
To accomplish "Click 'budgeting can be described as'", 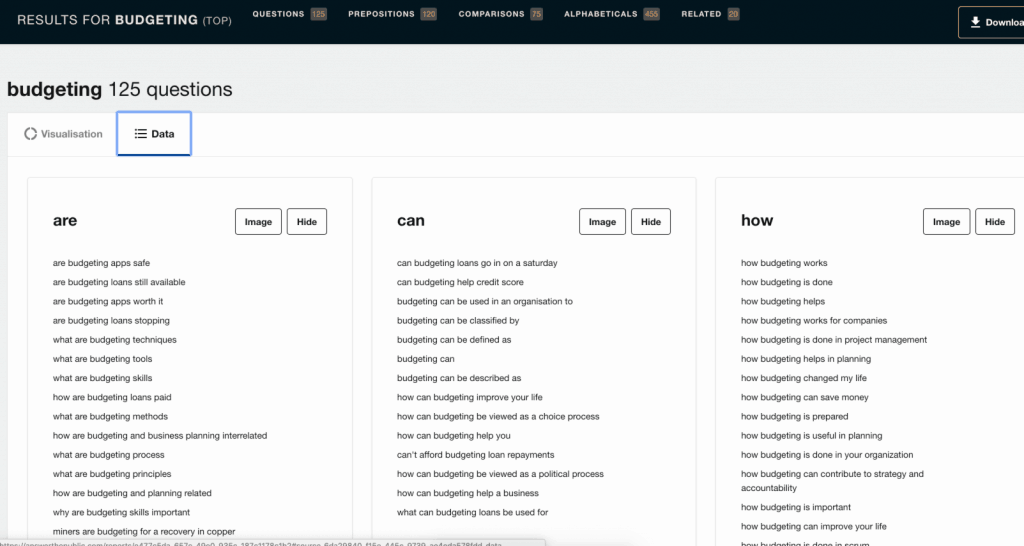I will (x=459, y=378).
